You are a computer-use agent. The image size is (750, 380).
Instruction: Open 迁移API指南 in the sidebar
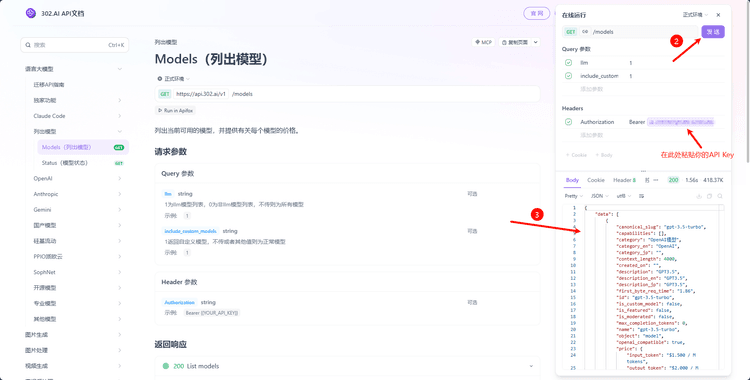49,85
